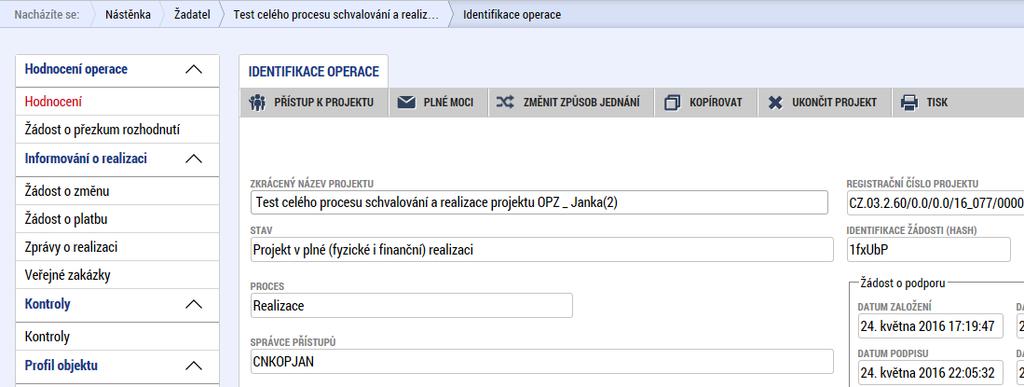
Task: Click the copy pages icon for Kopírovat
Action: click(672, 103)
